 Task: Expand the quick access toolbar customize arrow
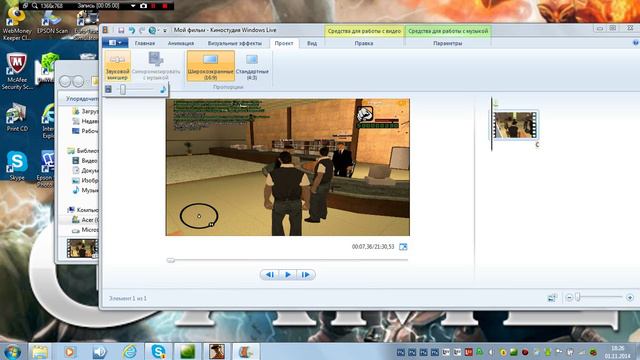(165, 30)
